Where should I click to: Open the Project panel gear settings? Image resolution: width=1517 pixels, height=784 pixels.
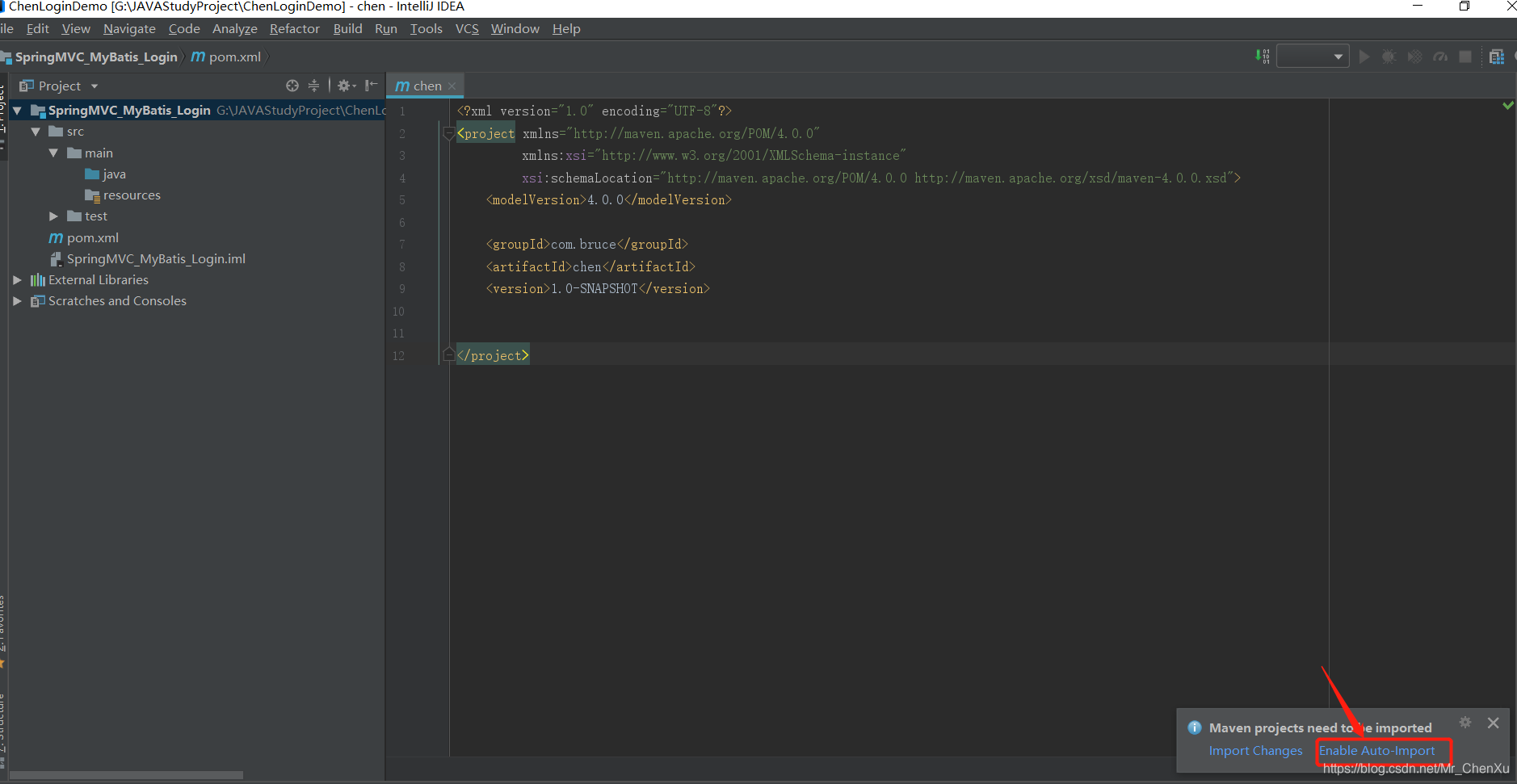point(347,86)
